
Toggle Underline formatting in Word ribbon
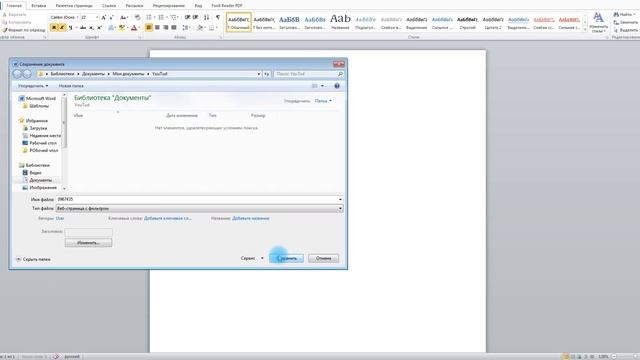(71, 27)
